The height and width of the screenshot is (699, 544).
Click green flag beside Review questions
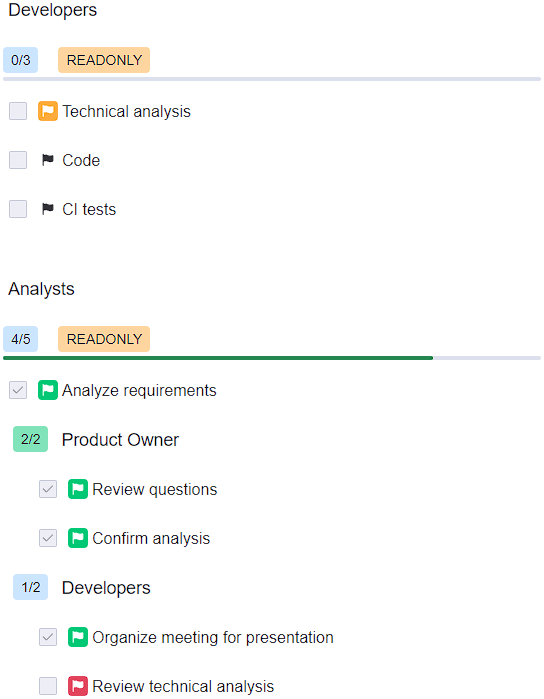point(78,489)
